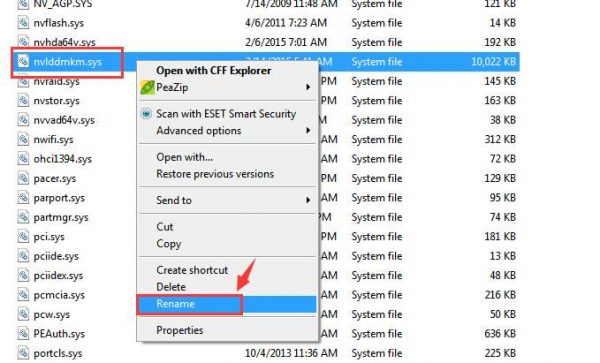The image size is (600, 363).
Task: Select the pci.sys file icon
Action: point(23,236)
